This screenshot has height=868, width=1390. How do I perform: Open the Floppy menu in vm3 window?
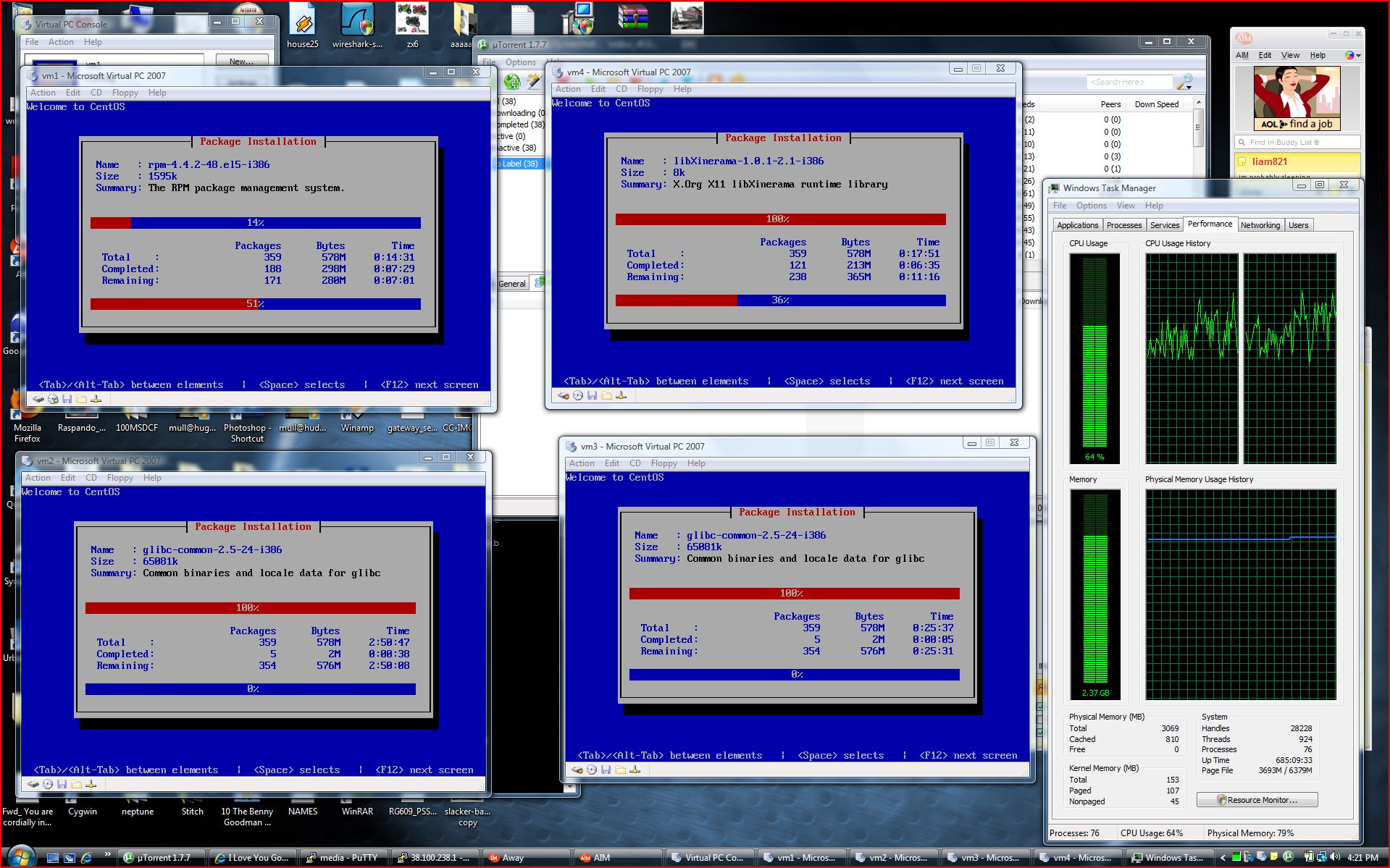(663, 463)
